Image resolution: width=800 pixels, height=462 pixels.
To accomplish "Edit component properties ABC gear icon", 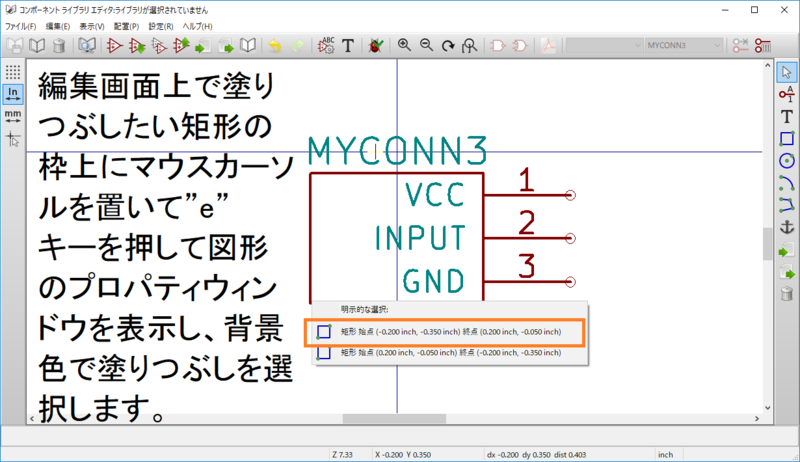I will (326, 46).
